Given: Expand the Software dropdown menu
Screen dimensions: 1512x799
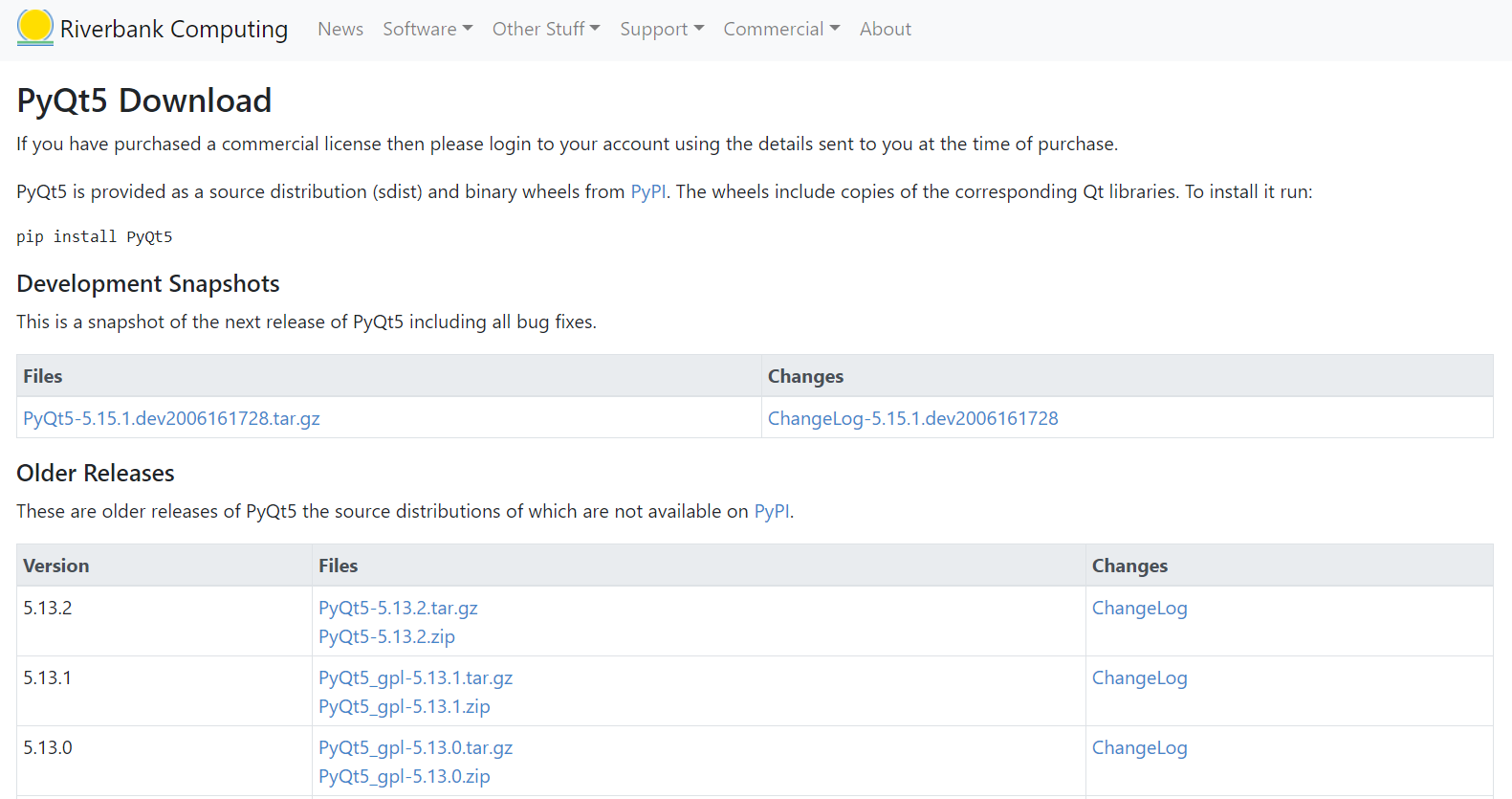Looking at the screenshot, I should [x=427, y=29].
